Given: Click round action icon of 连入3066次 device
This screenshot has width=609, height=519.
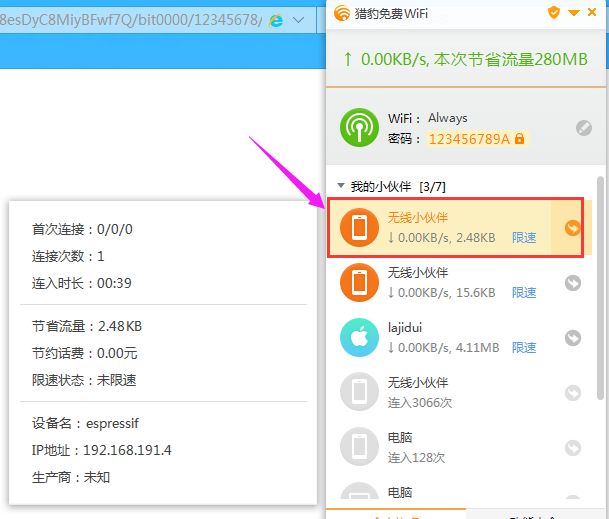Looking at the screenshot, I should (x=572, y=393).
